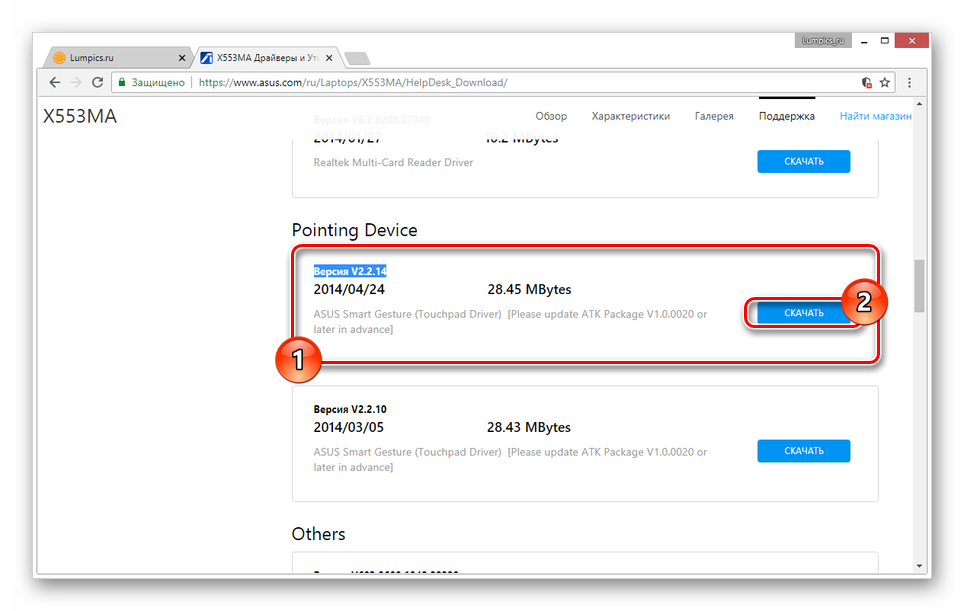The height and width of the screenshot is (611, 964).
Task: Download touchpad driver V2.2.14 via СКАЧАТЬ
Action: coord(804,313)
